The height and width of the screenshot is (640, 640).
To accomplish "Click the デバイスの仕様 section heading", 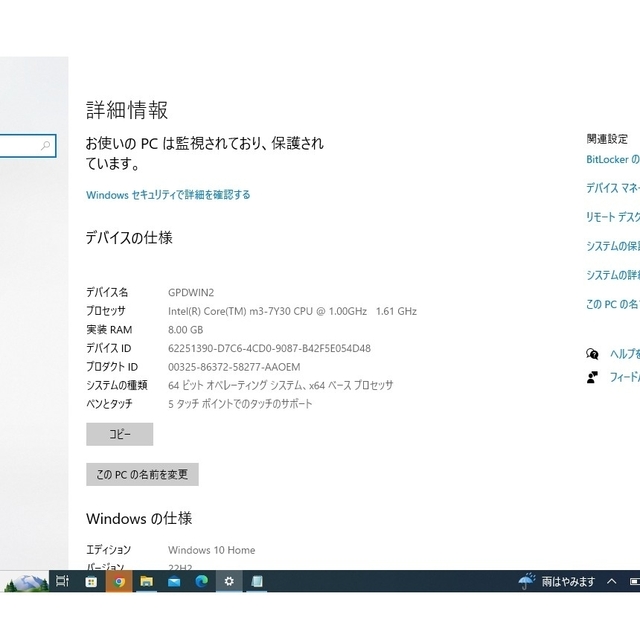I will click(x=129, y=238).
